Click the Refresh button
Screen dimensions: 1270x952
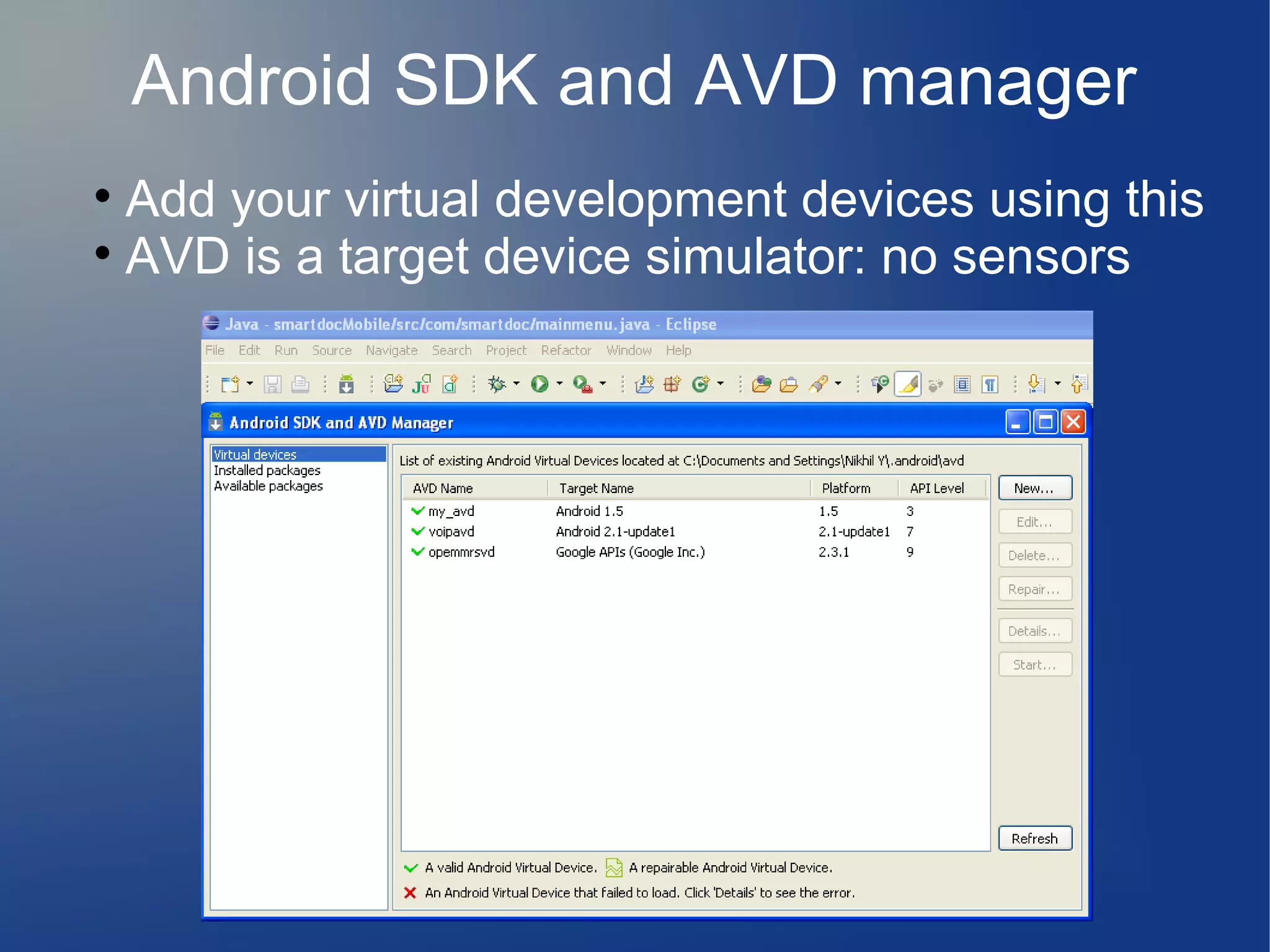[1035, 838]
